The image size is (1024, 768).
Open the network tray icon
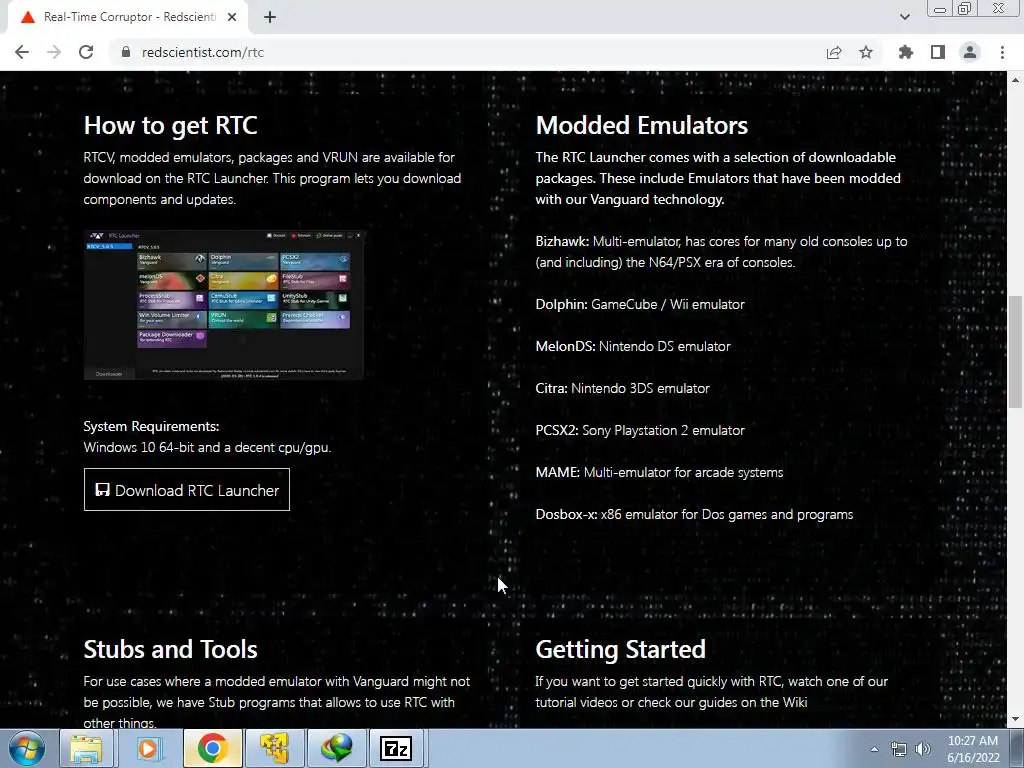(899, 749)
